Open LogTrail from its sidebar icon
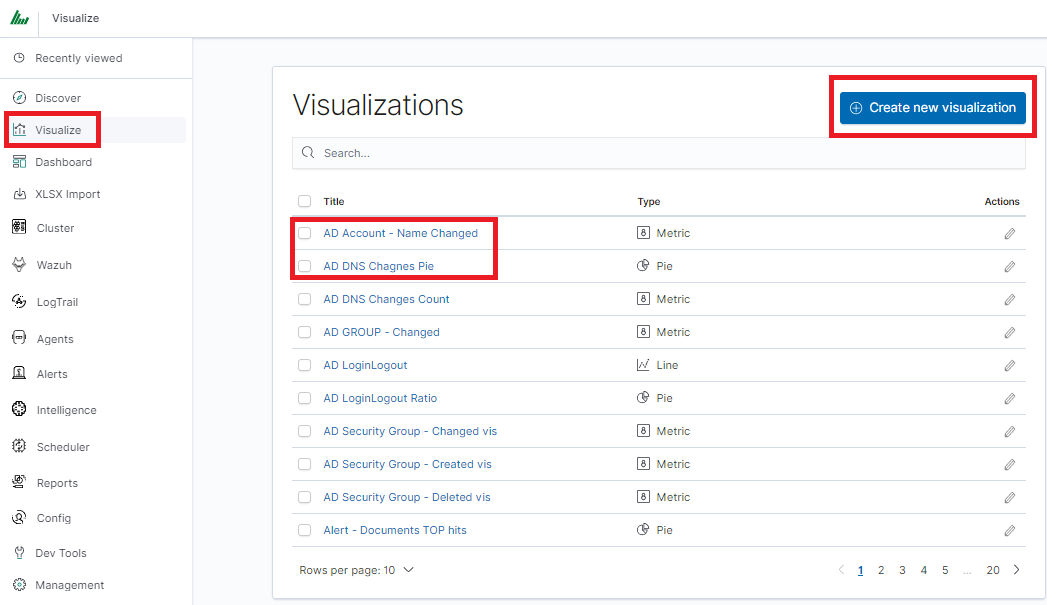The height and width of the screenshot is (605, 1047). [x=19, y=302]
